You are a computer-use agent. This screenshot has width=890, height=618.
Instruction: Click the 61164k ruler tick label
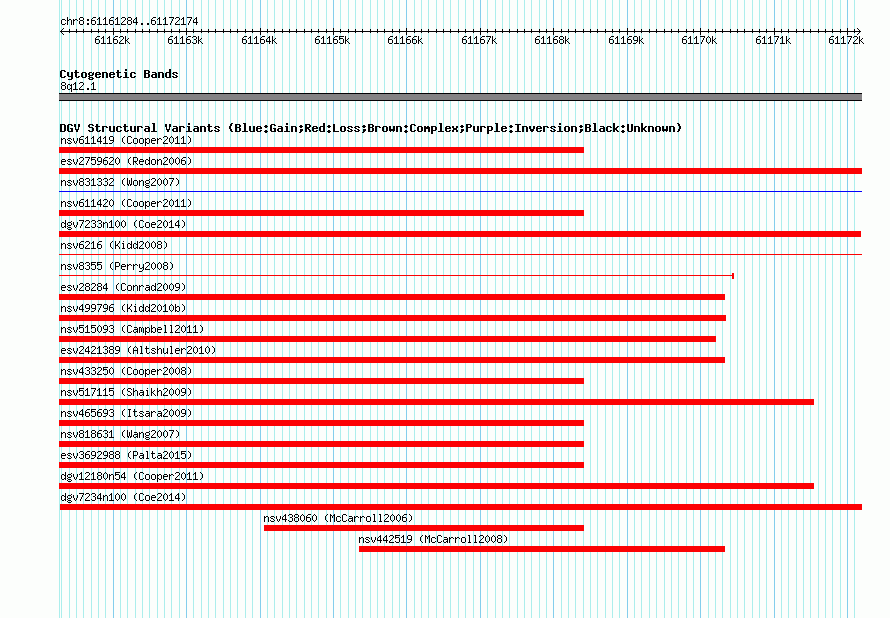pos(259,40)
